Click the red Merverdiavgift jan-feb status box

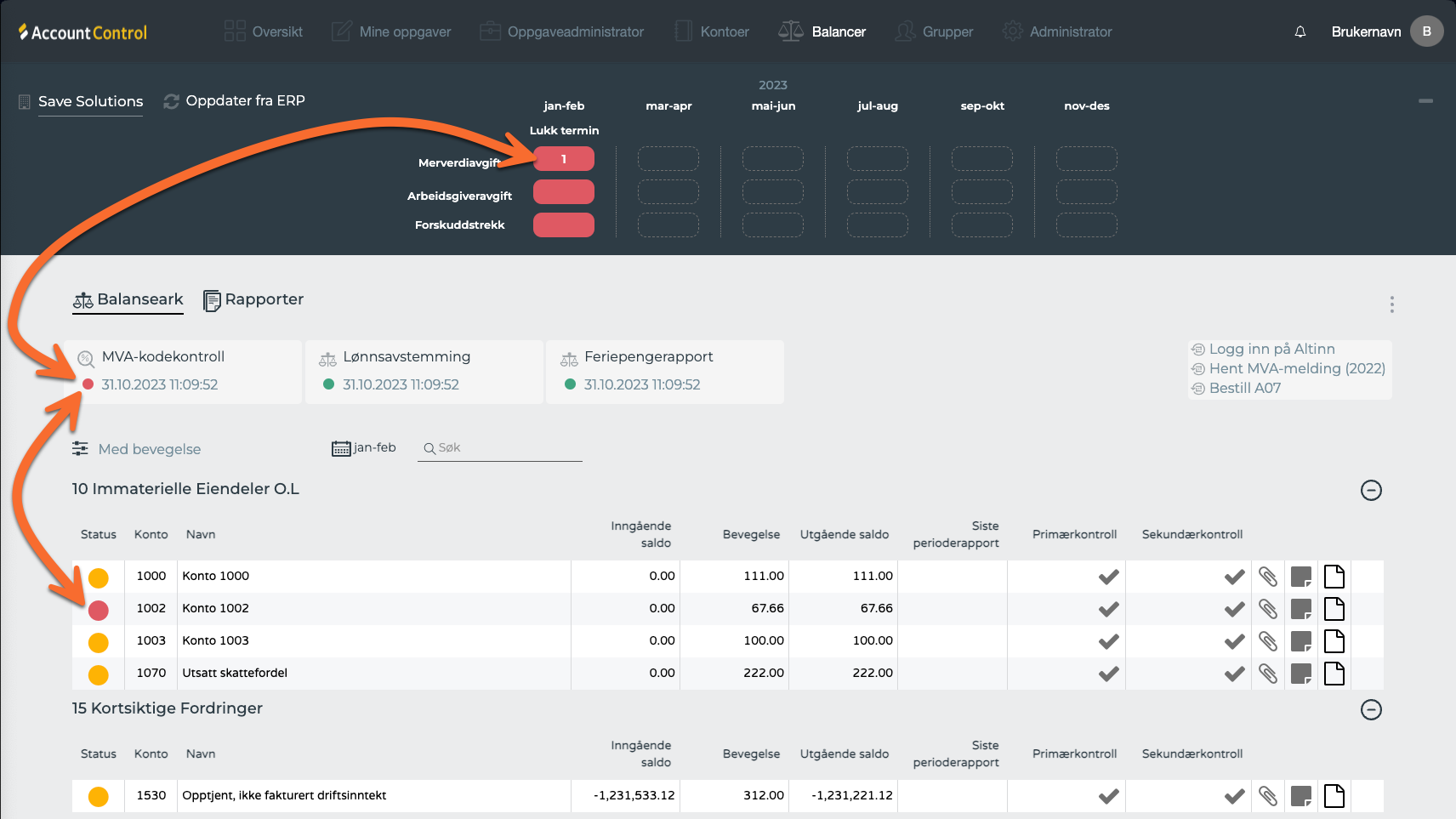tap(563, 159)
